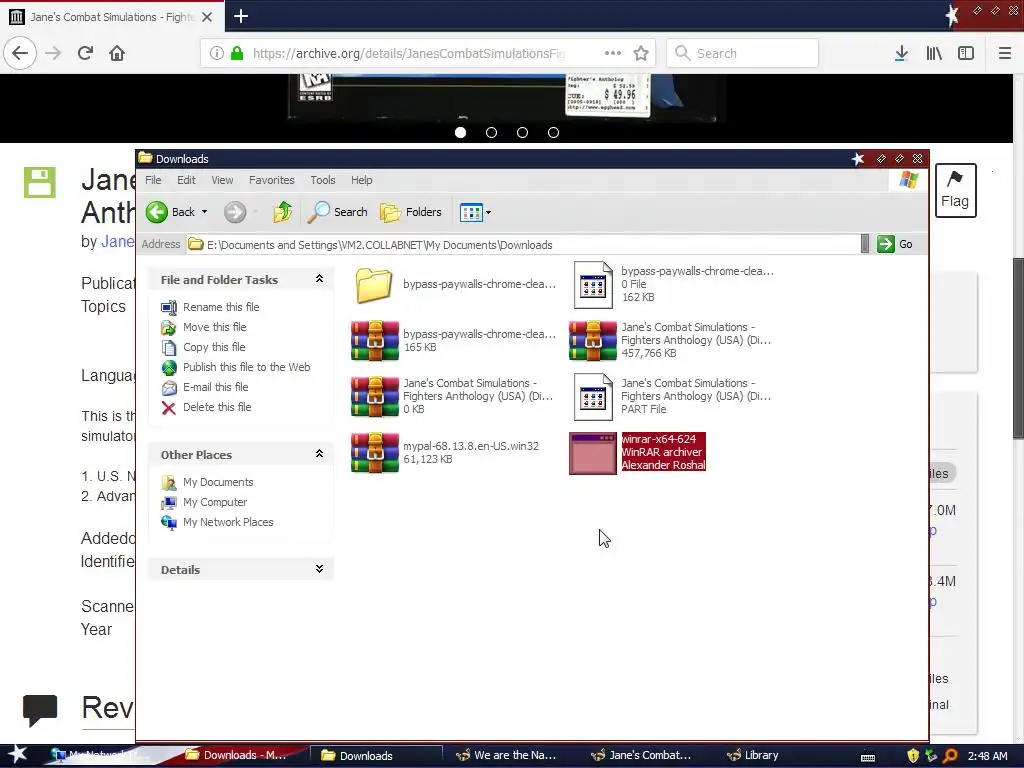Reload the archive.org page
The height and width of the screenshot is (768, 1024).
tap(85, 53)
